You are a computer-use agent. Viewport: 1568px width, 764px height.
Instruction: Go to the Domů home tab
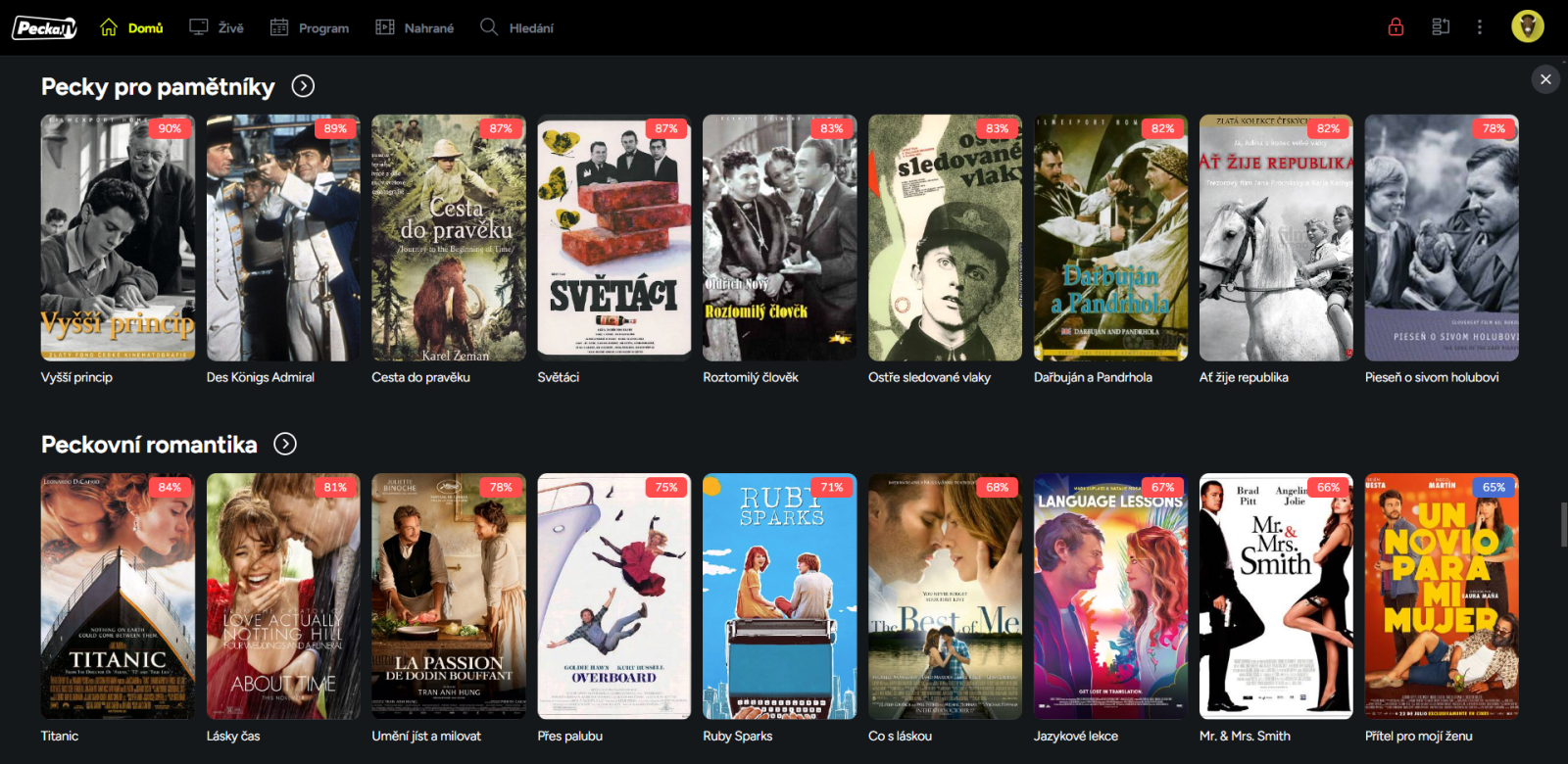click(x=131, y=27)
